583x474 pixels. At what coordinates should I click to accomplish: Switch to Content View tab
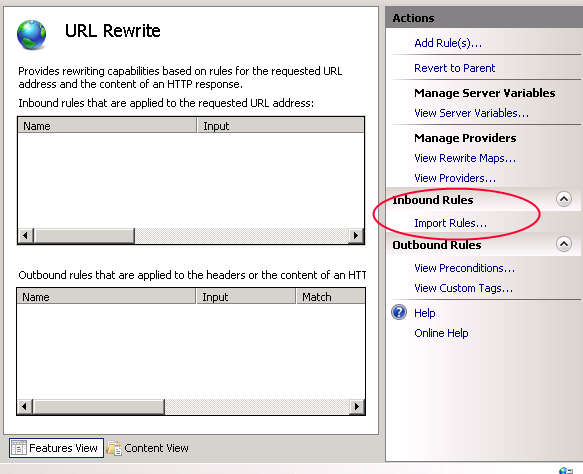(x=148, y=448)
